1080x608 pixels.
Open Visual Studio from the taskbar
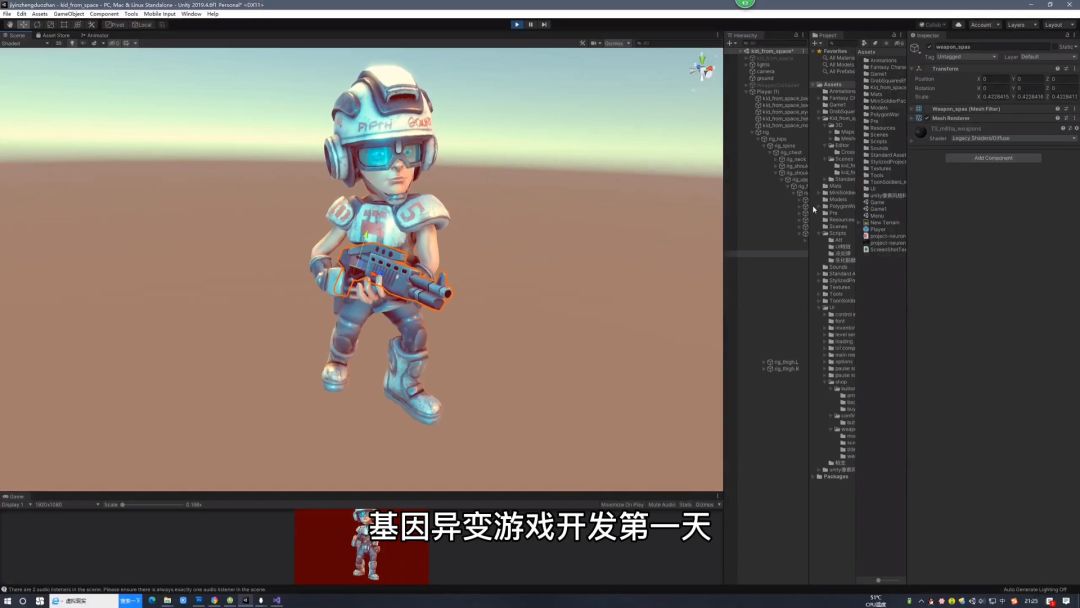point(276,601)
